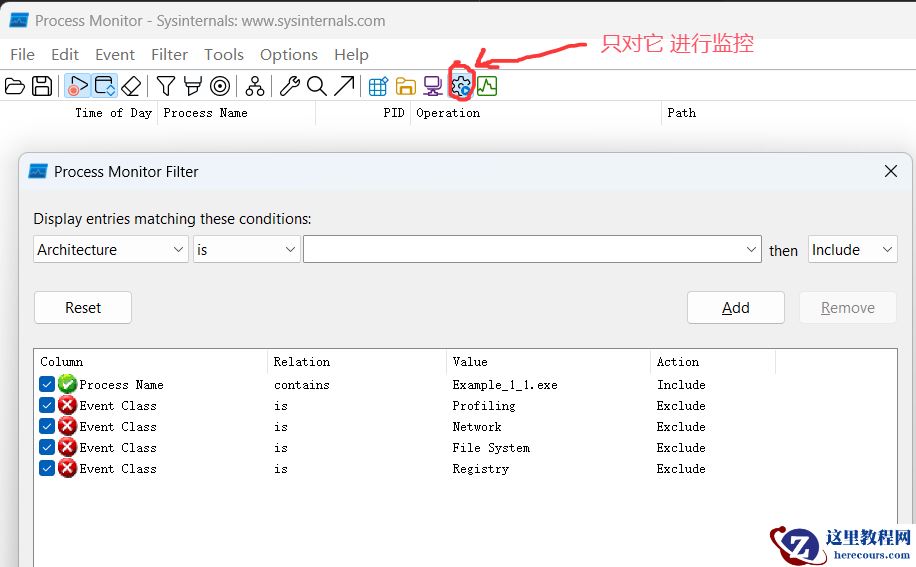Click the filter value input field
Image resolution: width=916 pixels, height=567 pixels.
(523, 250)
